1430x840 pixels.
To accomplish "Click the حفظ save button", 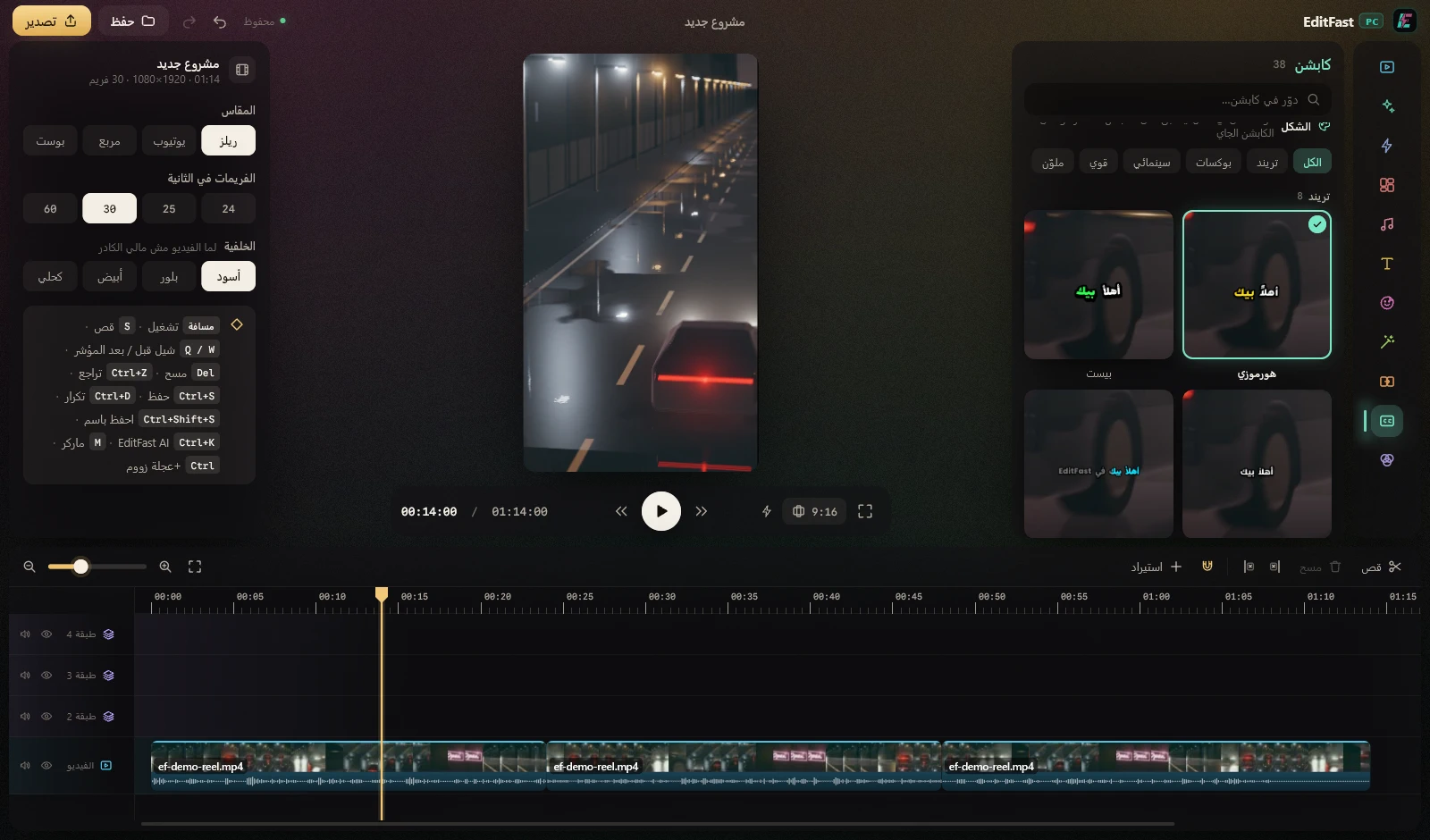I will (x=133, y=21).
